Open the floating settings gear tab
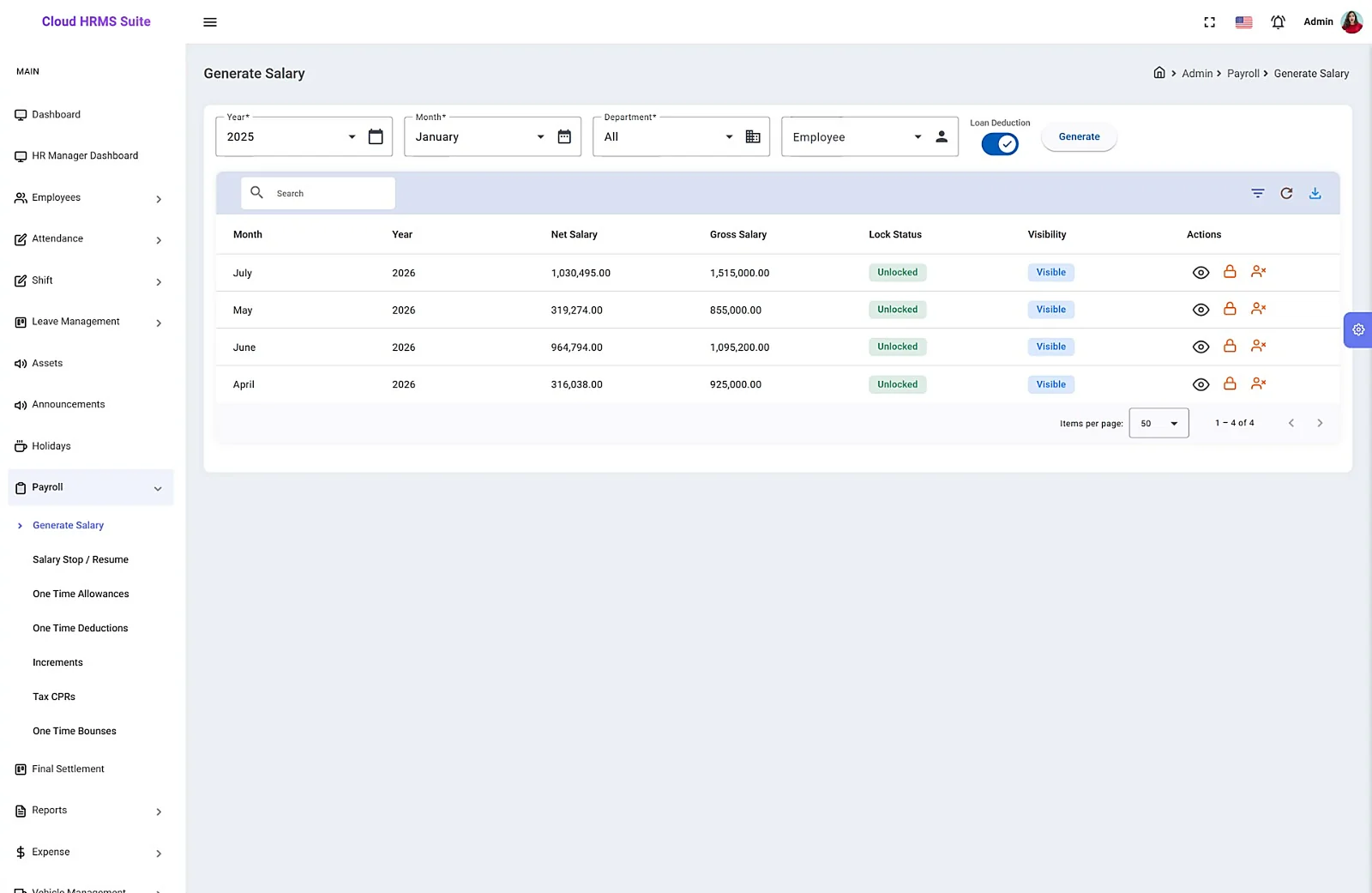Viewport: 1372px width, 893px height. 1358,329
